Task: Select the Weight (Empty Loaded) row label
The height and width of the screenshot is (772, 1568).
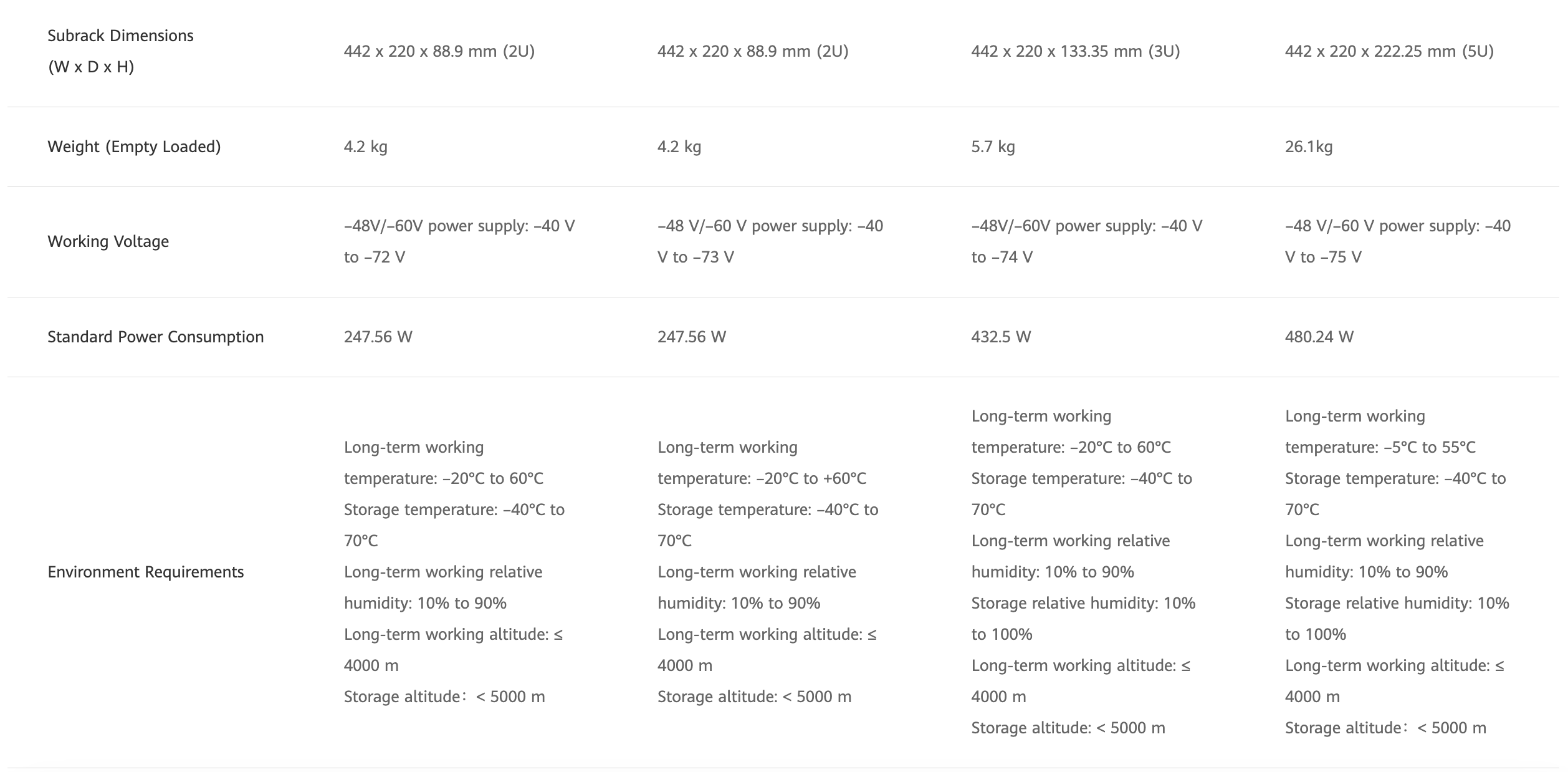Action: (x=134, y=147)
